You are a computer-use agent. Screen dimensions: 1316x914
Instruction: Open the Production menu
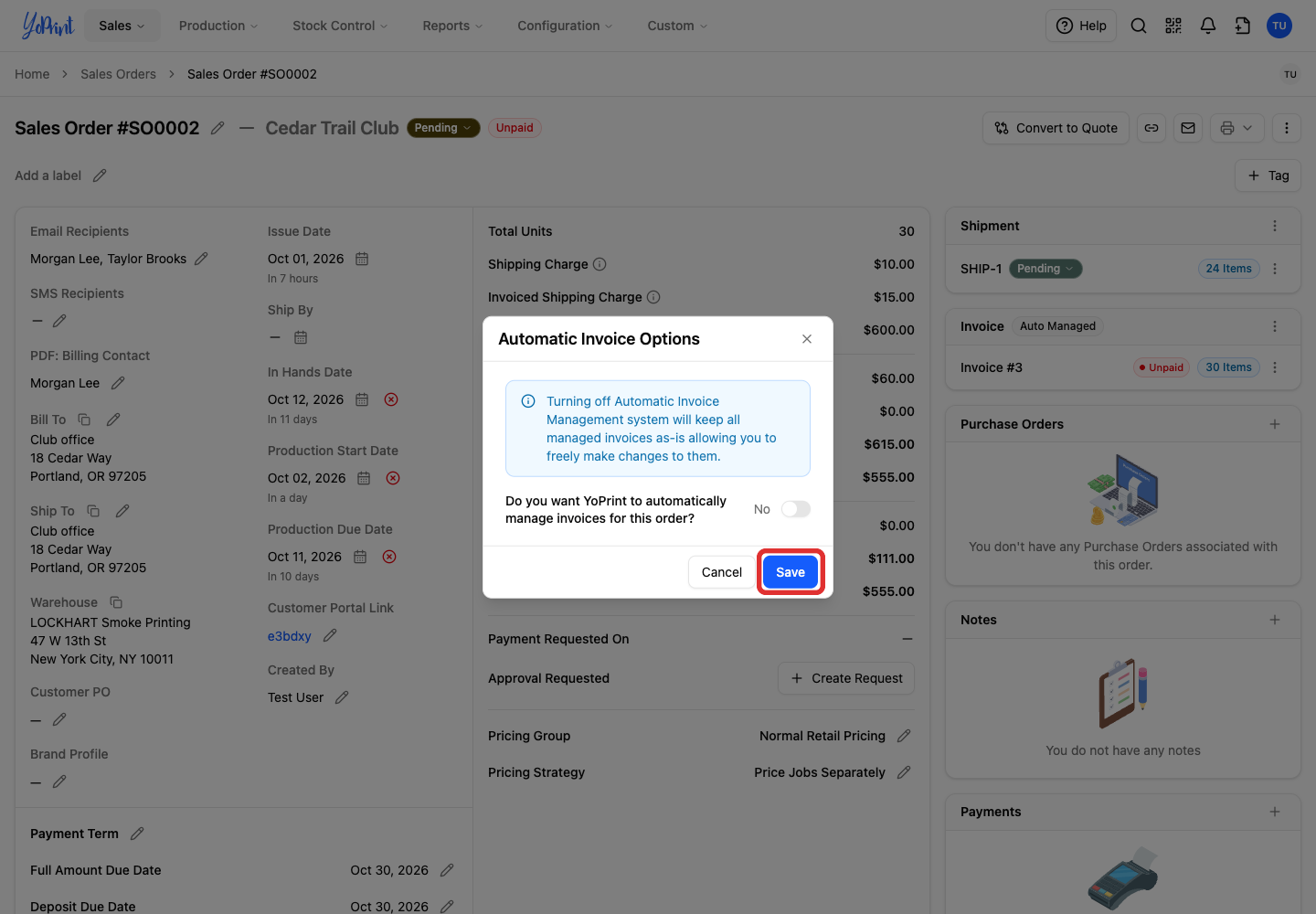click(218, 26)
